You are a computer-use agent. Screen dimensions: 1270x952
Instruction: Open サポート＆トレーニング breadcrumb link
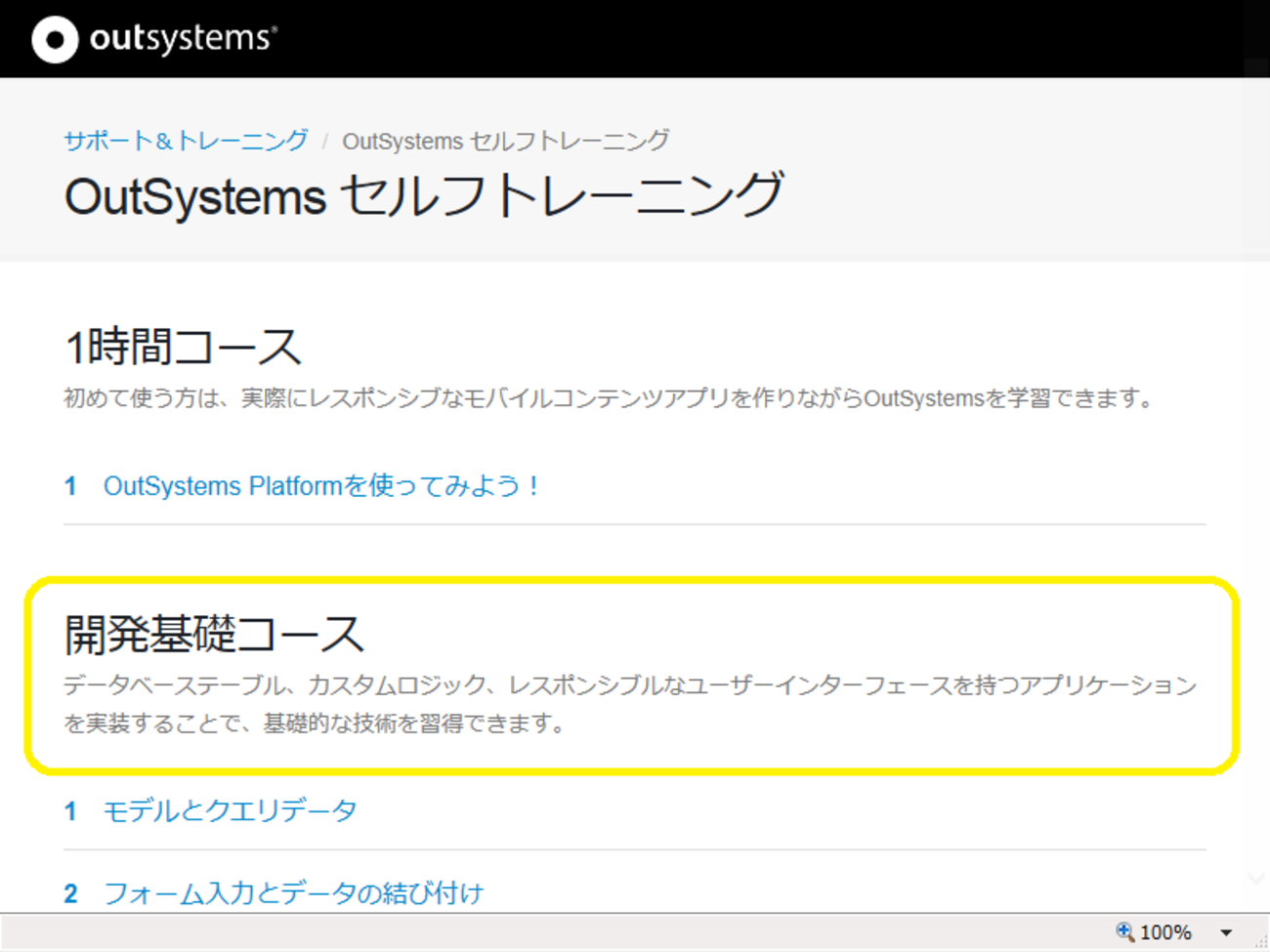[186, 141]
